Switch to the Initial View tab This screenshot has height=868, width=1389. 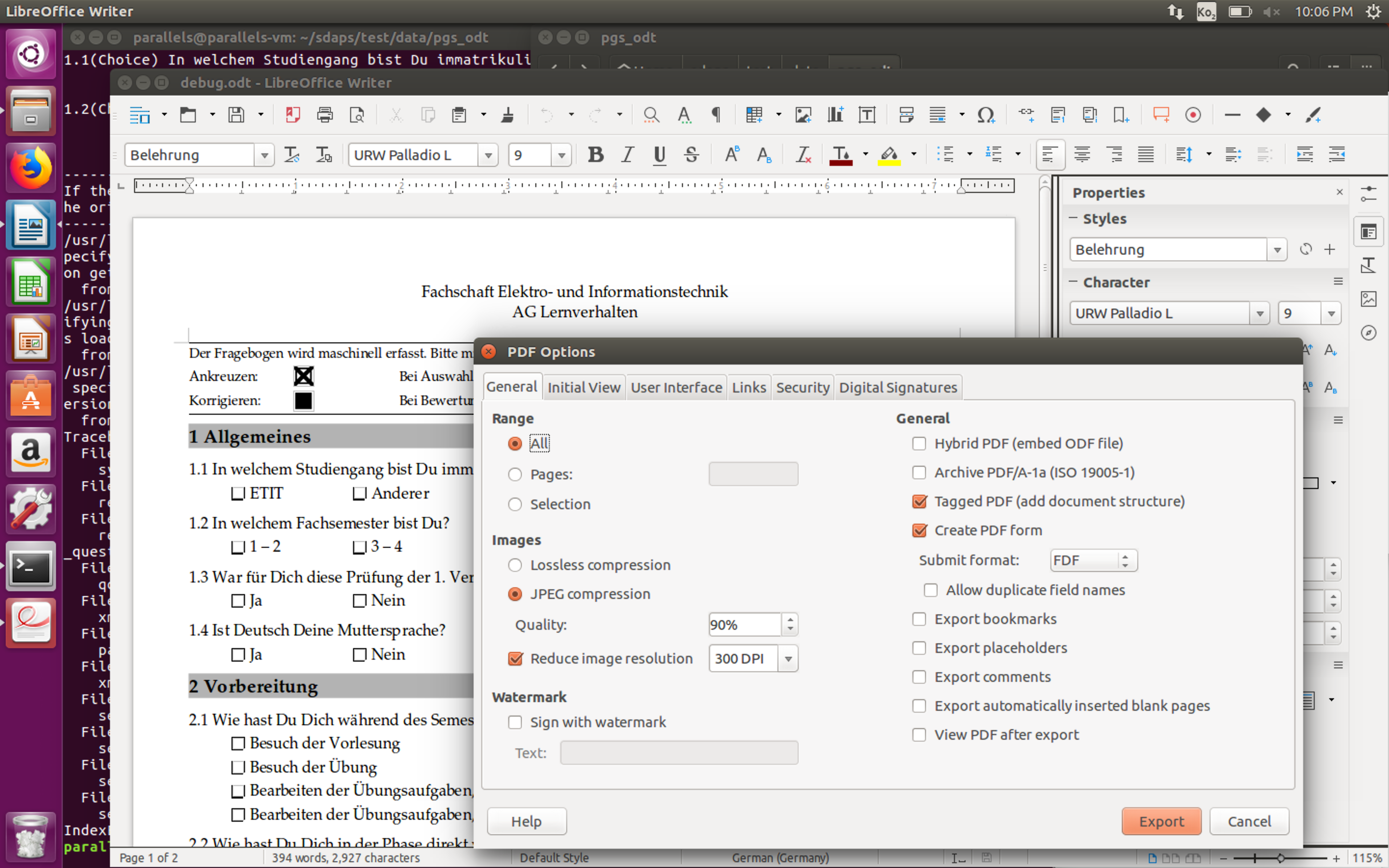[x=584, y=388]
